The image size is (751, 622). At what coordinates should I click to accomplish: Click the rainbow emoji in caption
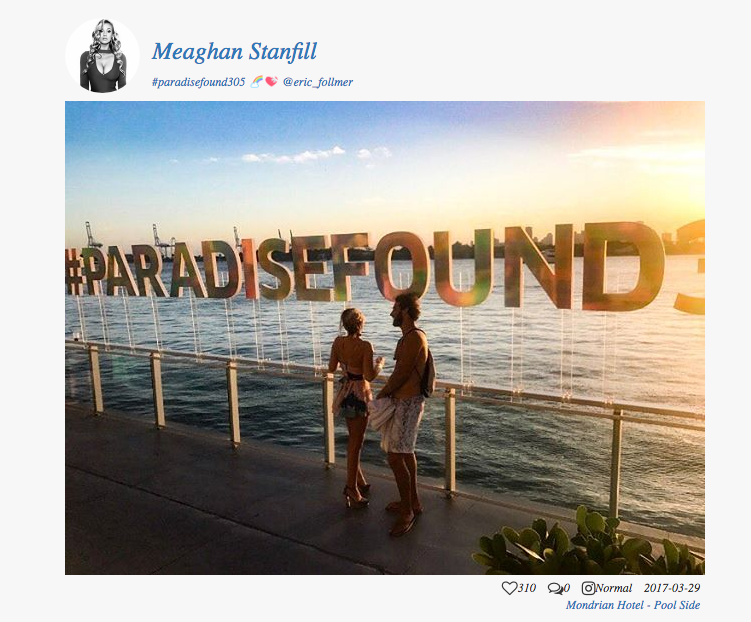point(257,82)
